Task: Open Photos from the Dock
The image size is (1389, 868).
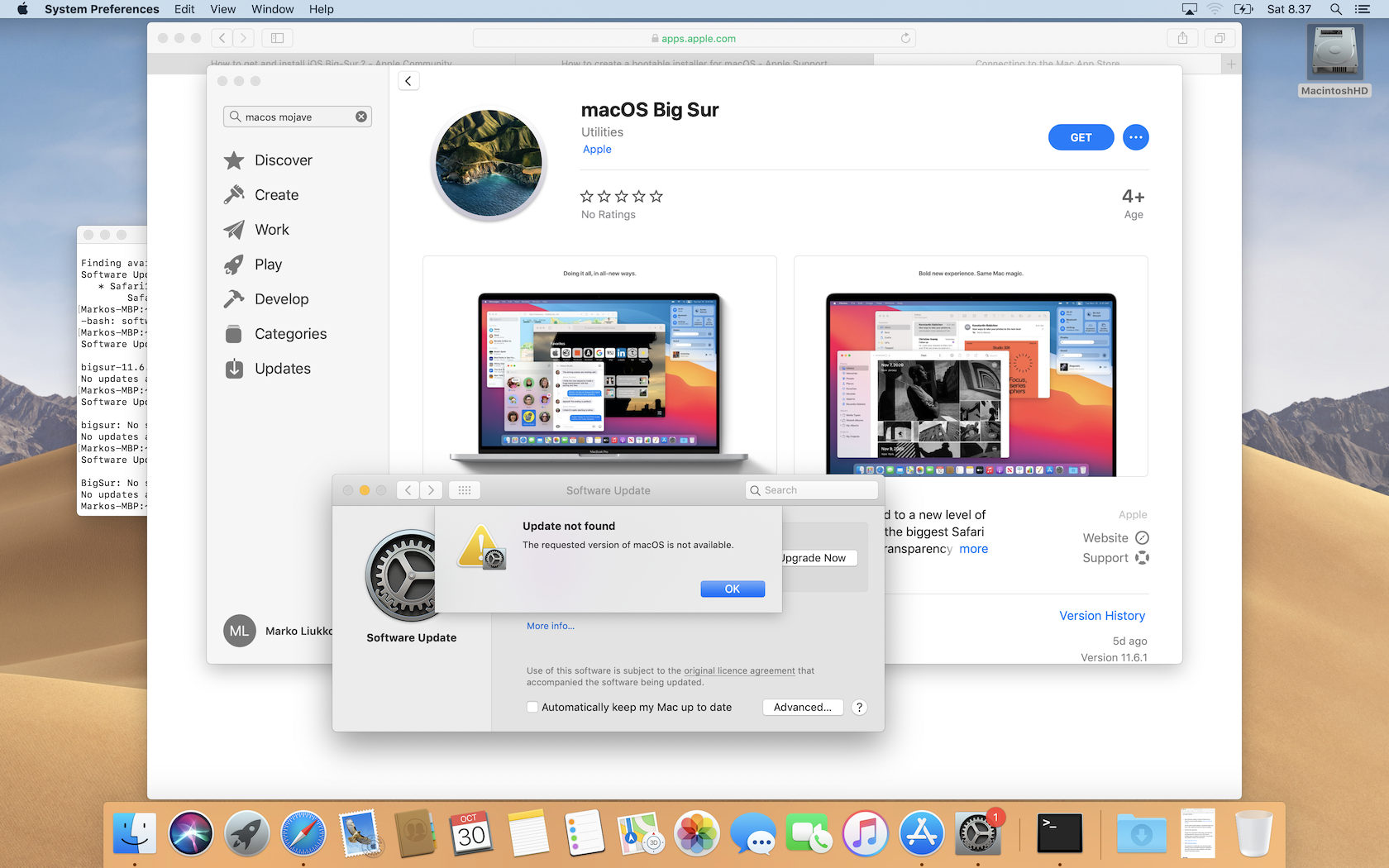Action: click(697, 832)
